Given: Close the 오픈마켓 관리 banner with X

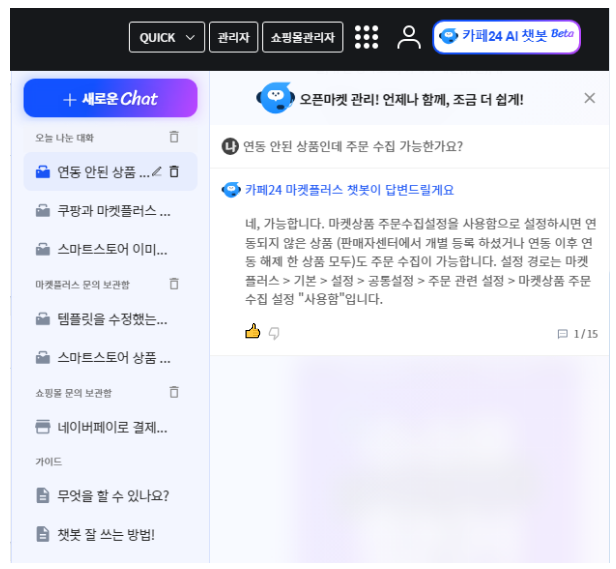Looking at the screenshot, I should (x=589, y=98).
